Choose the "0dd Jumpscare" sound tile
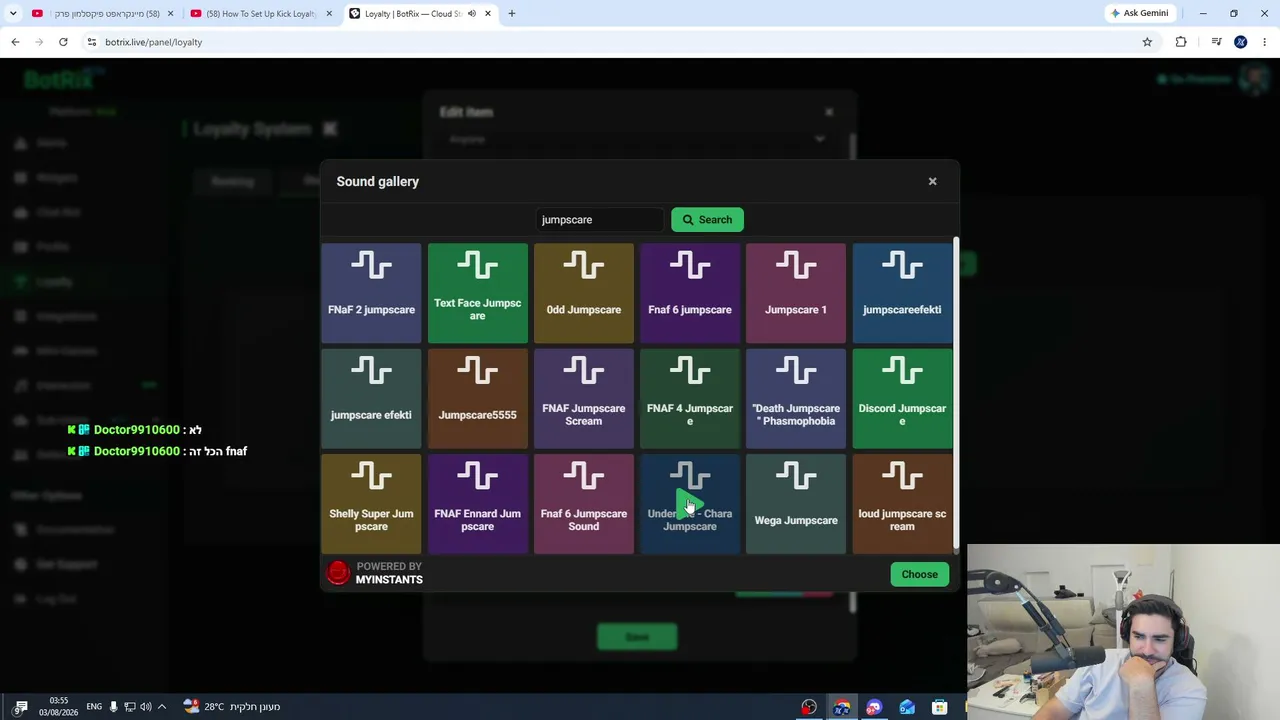The width and height of the screenshot is (1280, 720). 584,293
